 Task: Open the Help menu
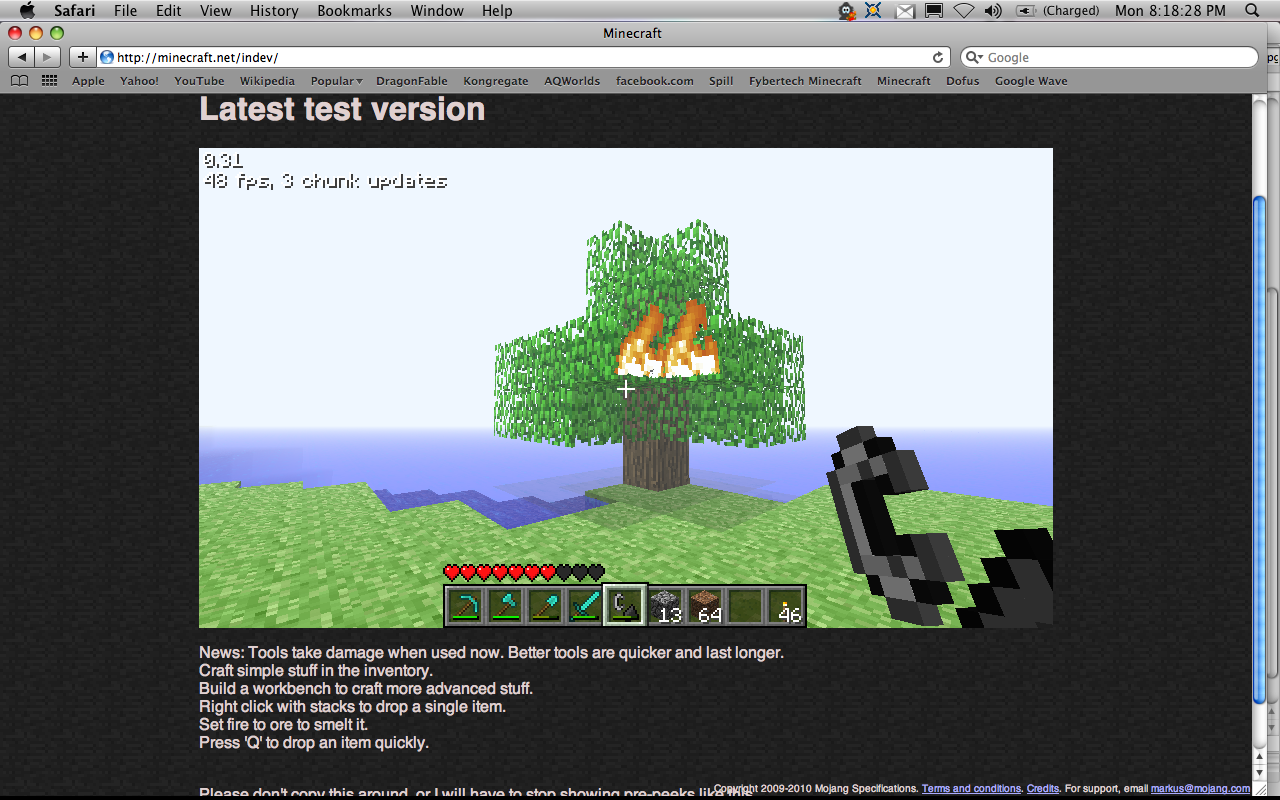[x=497, y=11]
